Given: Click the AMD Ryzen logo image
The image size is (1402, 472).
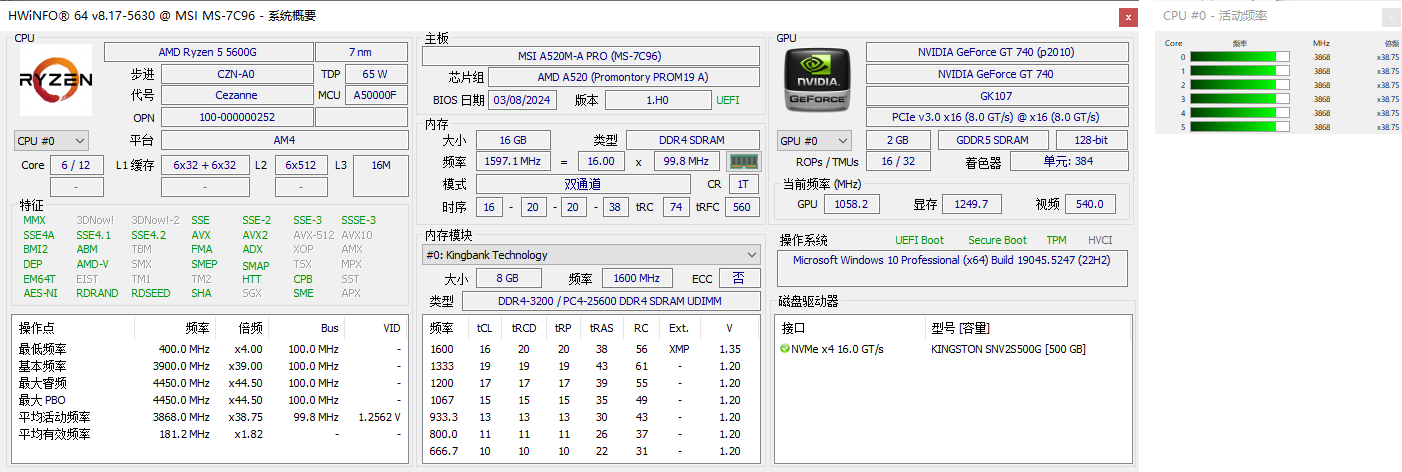Looking at the screenshot, I should tap(56, 79).
